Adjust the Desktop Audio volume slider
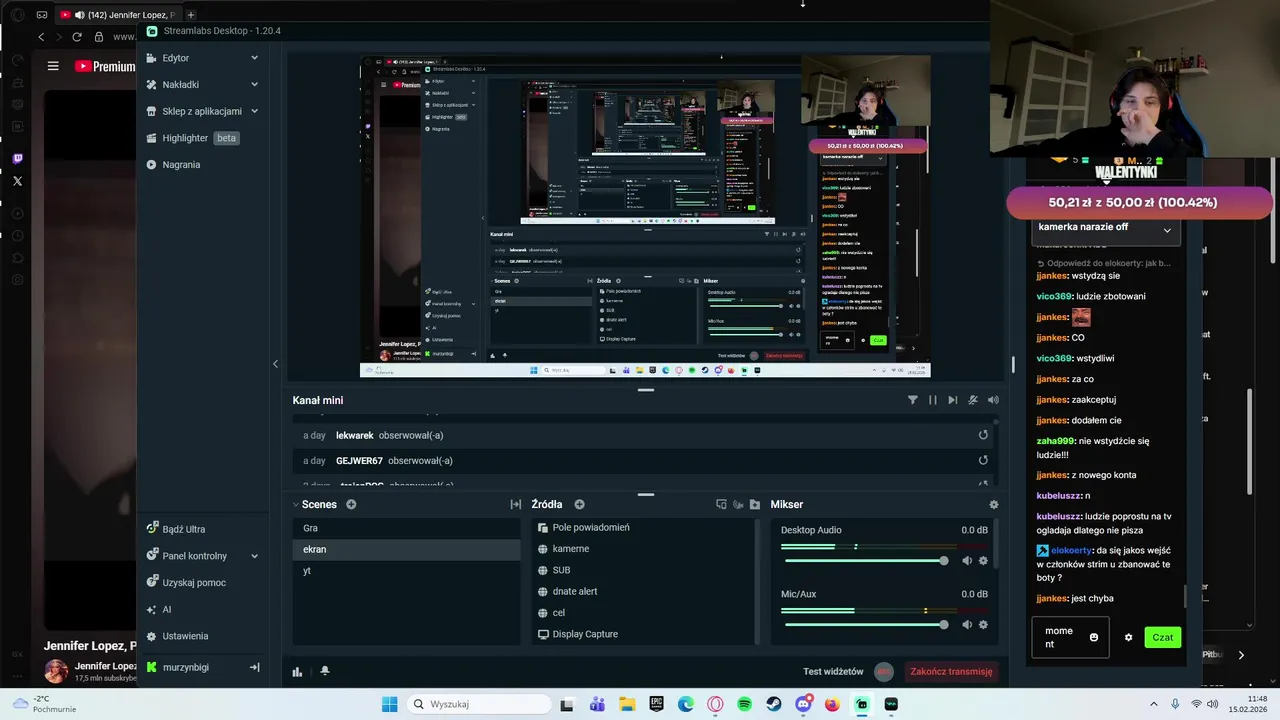This screenshot has width=1280, height=720. tap(866, 561)
